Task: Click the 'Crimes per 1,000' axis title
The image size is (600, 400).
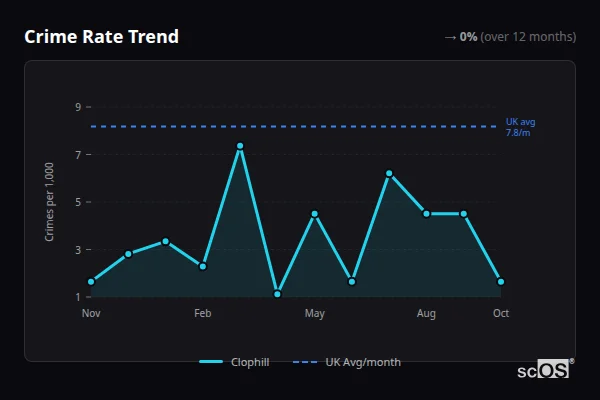Action: tap(49, 202)
